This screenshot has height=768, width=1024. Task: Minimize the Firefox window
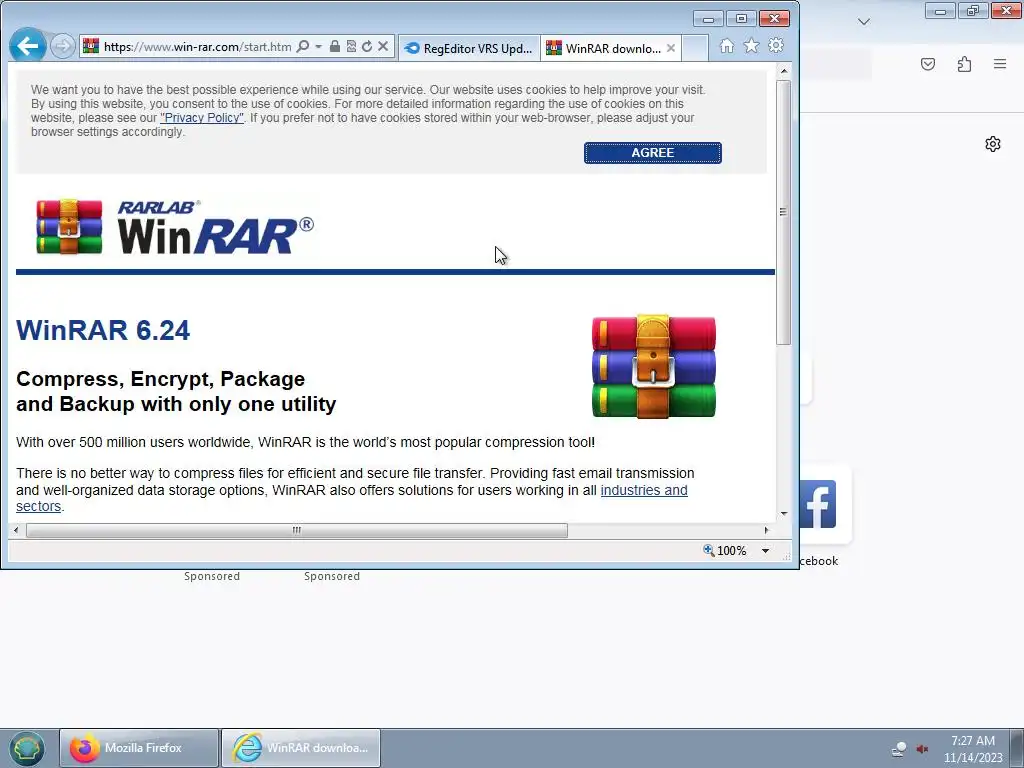tap(940, 11)
